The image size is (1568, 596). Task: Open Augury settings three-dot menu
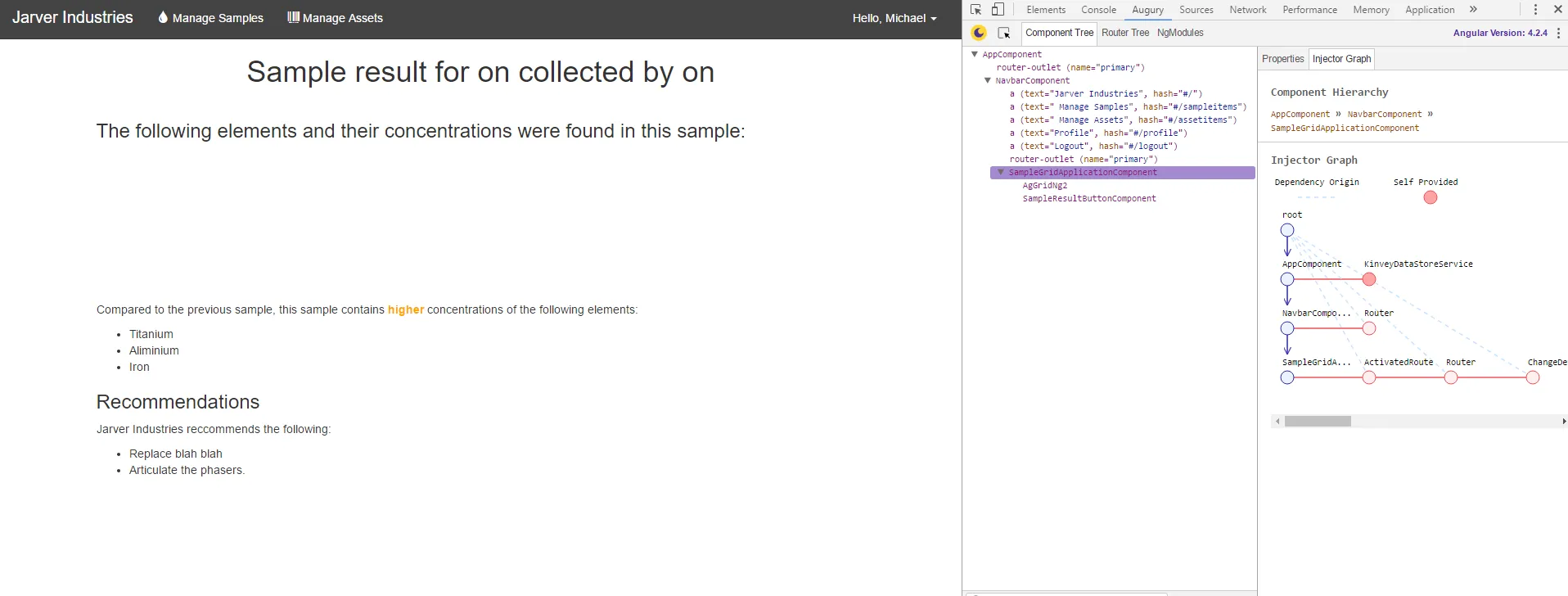pyautogui.click(x=1558, y=33)
